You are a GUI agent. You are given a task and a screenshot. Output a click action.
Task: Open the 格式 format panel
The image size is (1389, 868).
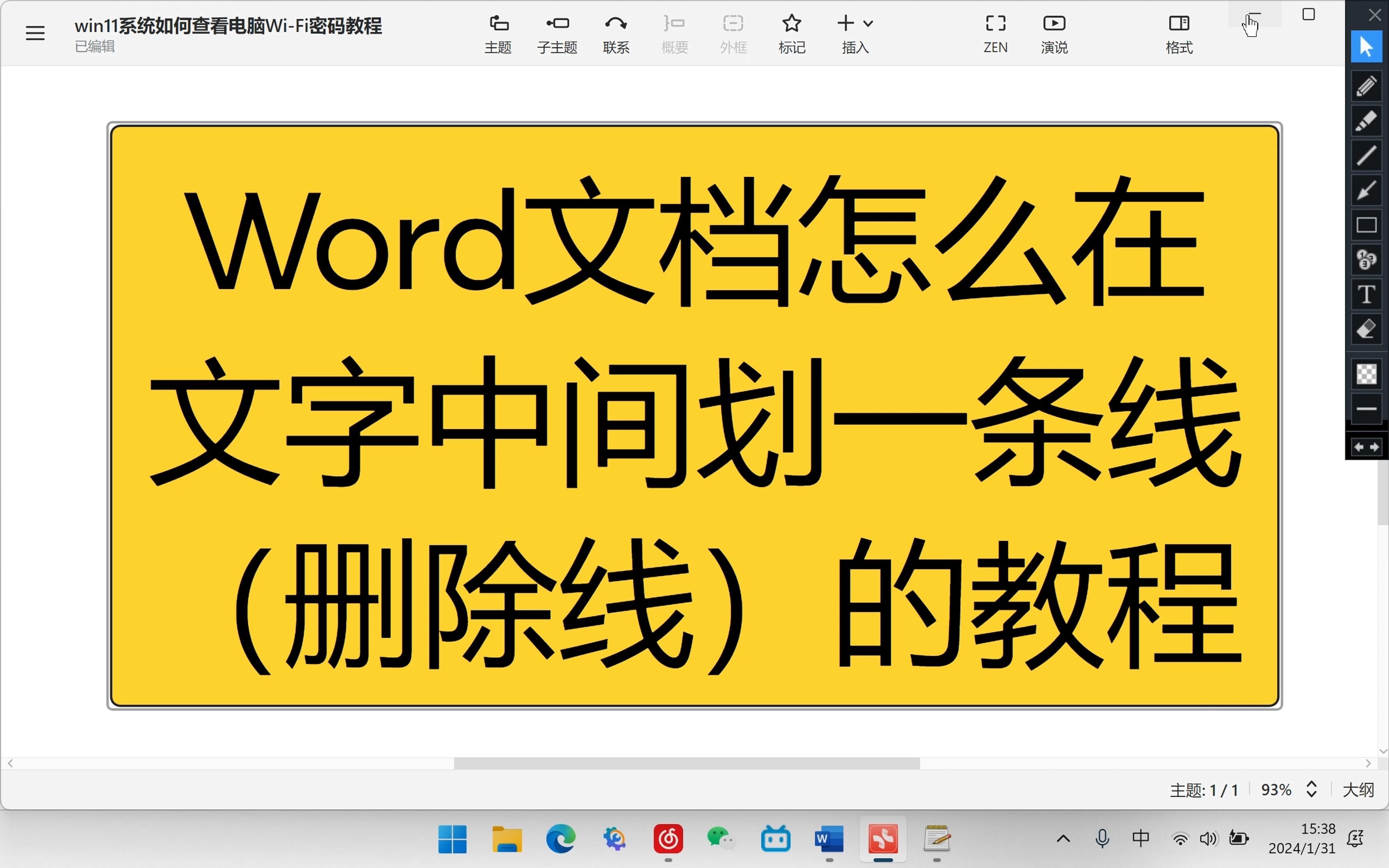1179,33
